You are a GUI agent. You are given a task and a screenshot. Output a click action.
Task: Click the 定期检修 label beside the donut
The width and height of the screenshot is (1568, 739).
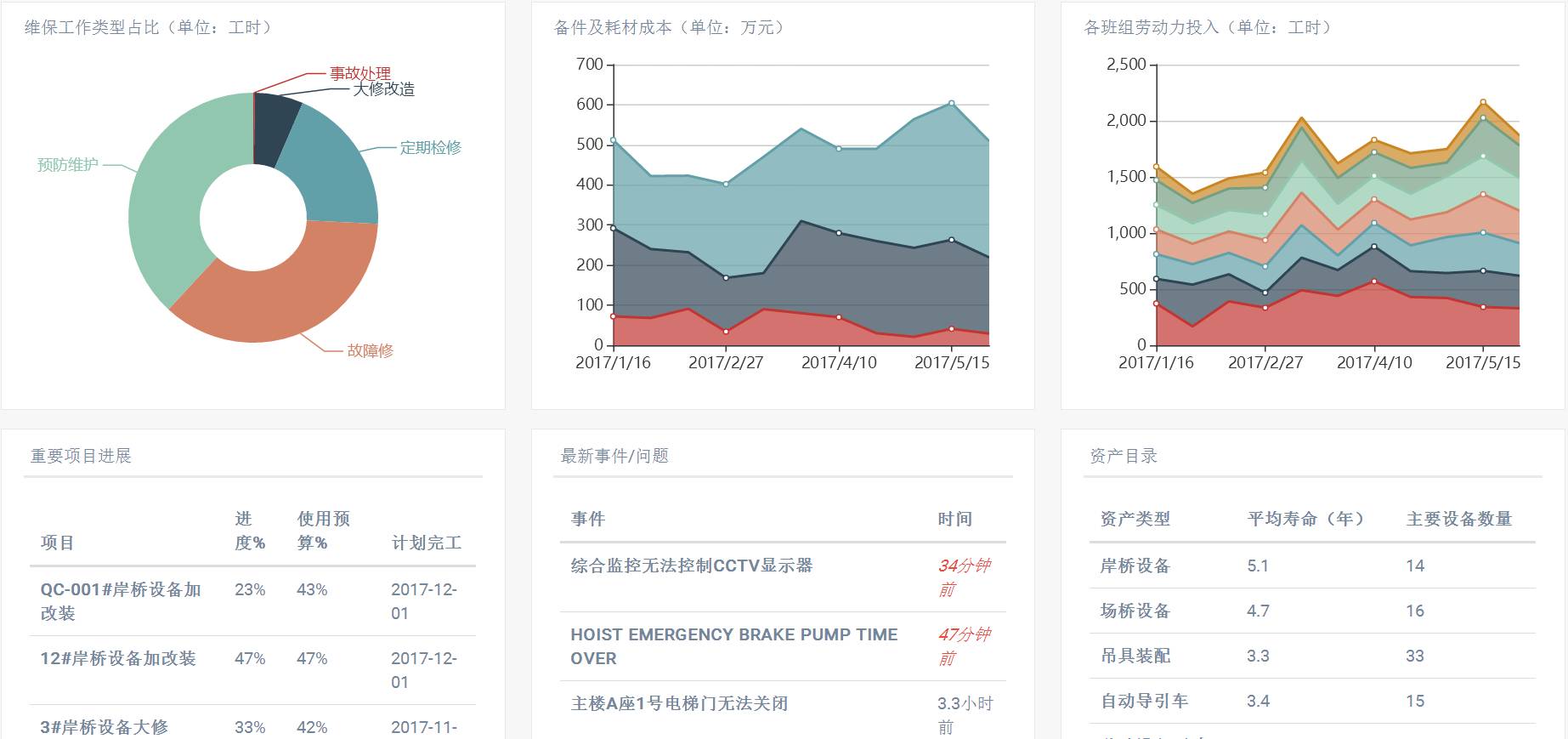pyautogui.click(x=430, y=147)
